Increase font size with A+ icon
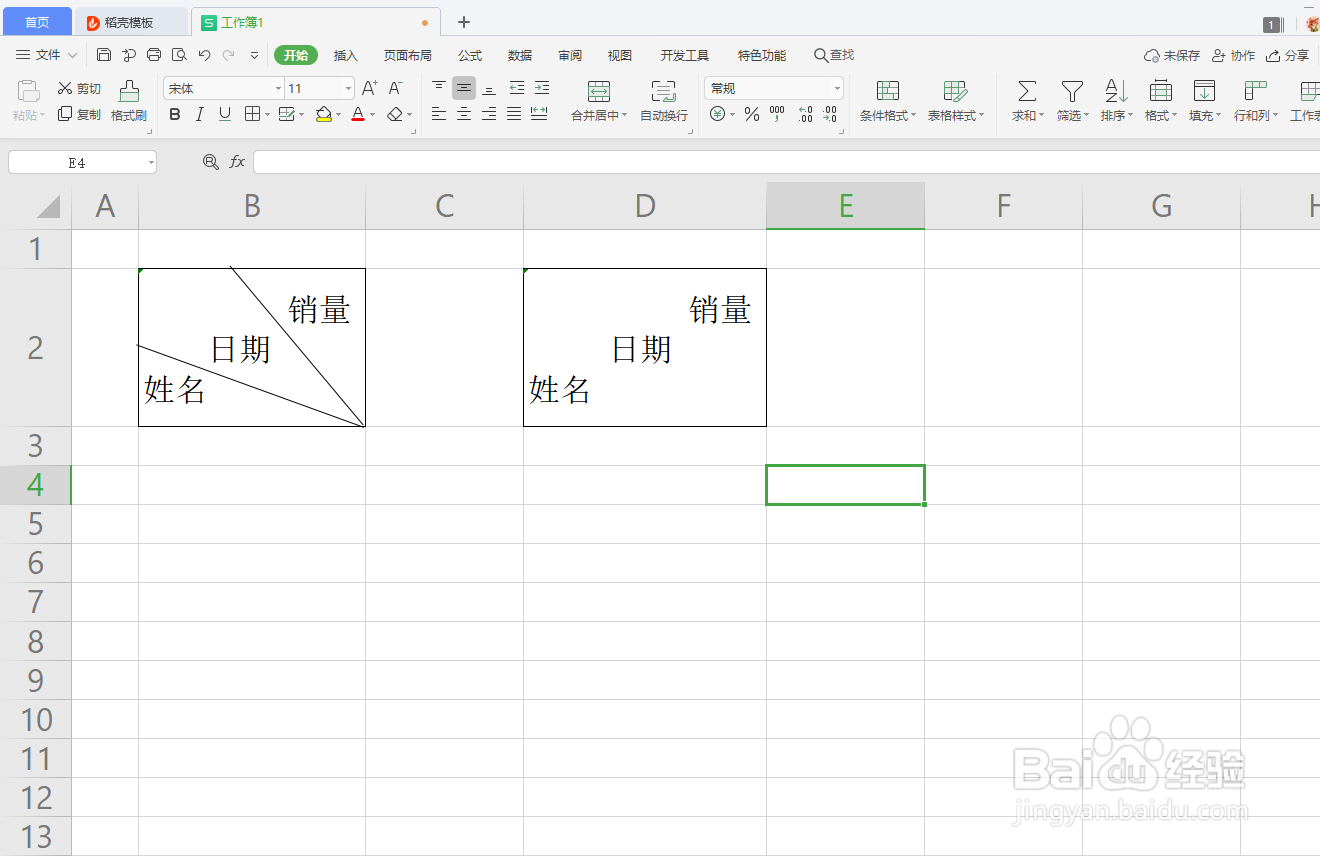This screenshot has width=1320, height=856. click(x=370, y=89)
